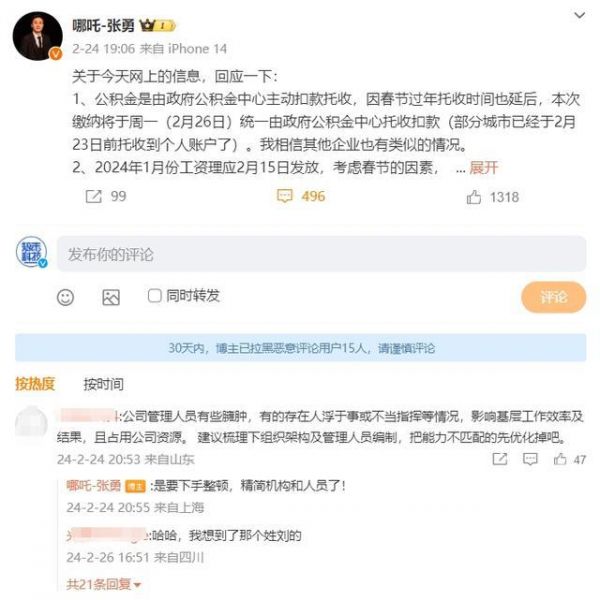
Task: Sort comments by 按热度
Action: [35, 384]
